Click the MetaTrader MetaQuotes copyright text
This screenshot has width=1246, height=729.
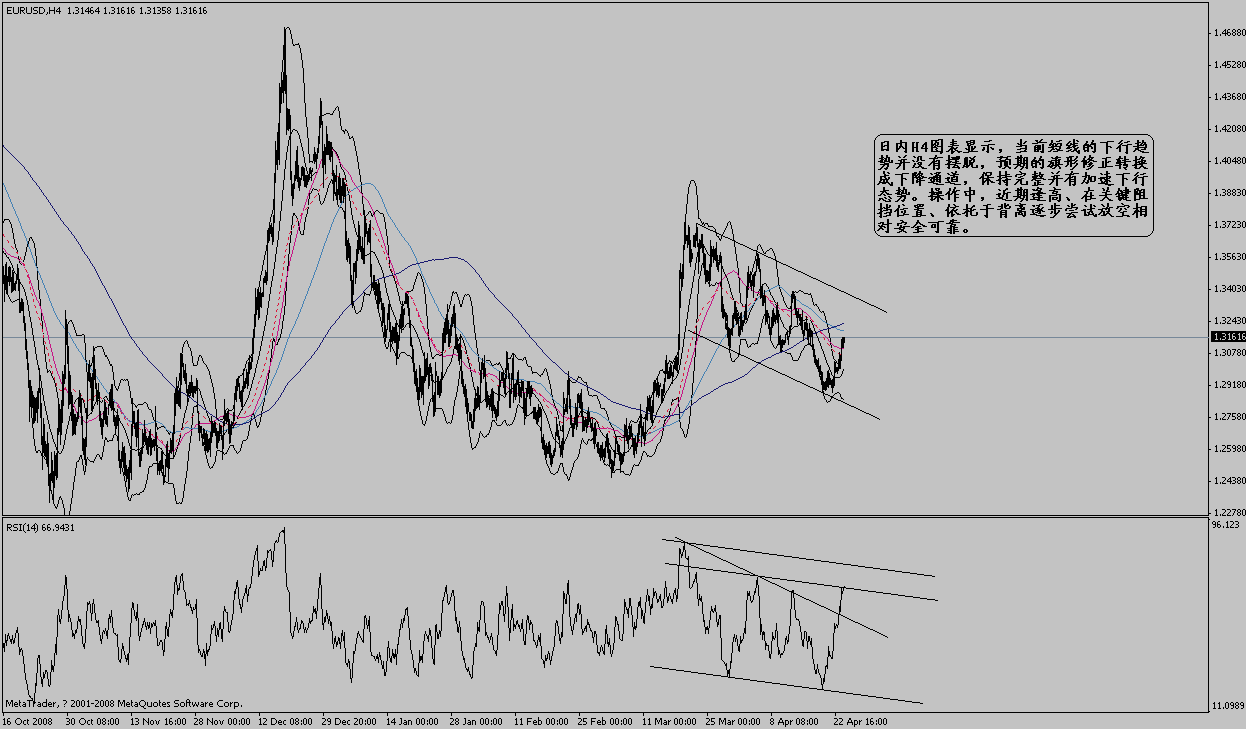coord(124,704)
